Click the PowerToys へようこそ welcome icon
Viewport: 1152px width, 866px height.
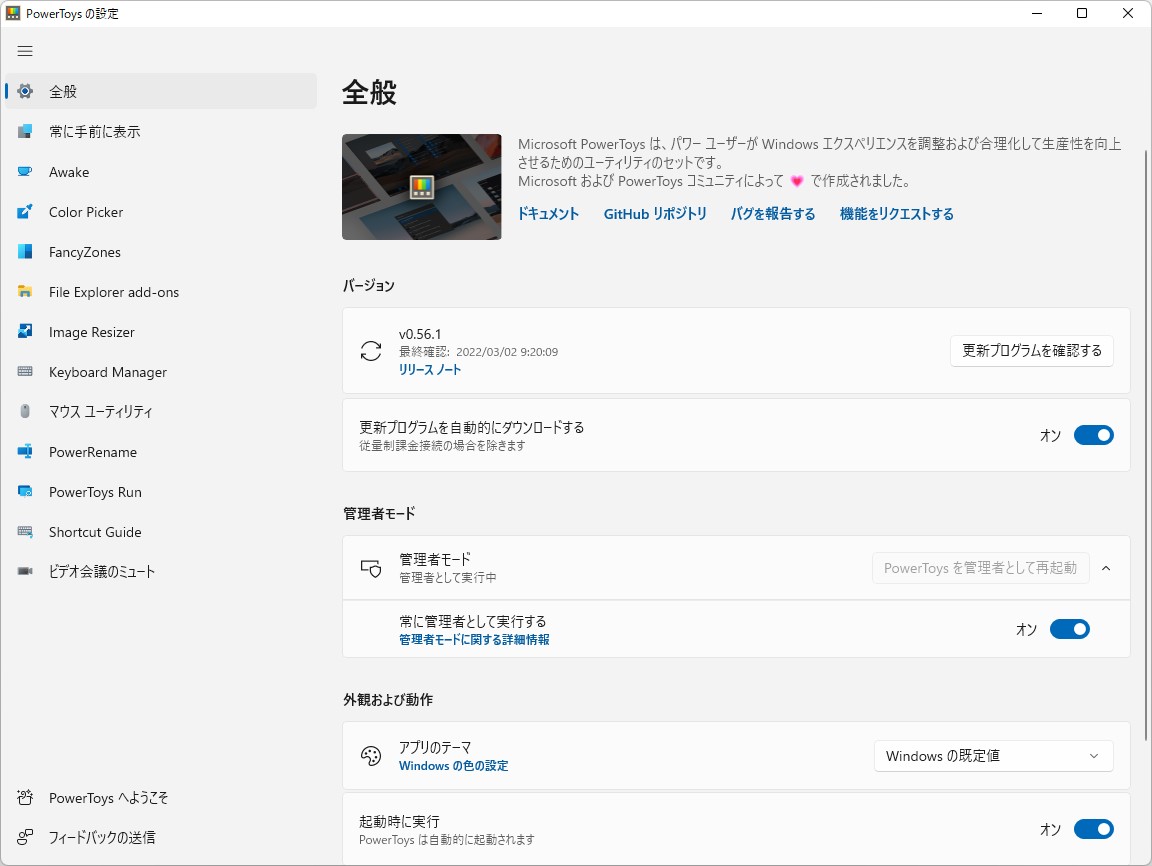(x=25, y=797)
